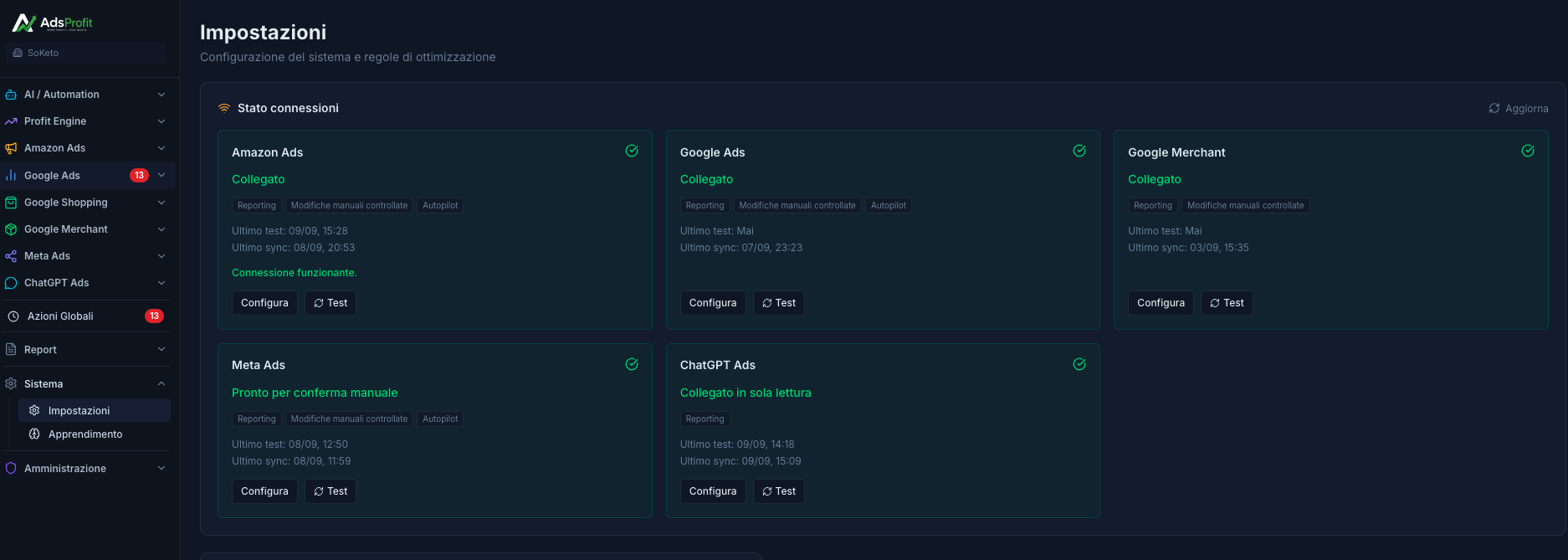
Task: Collapse the Sistema section chevron
Action: click(161, 384)
